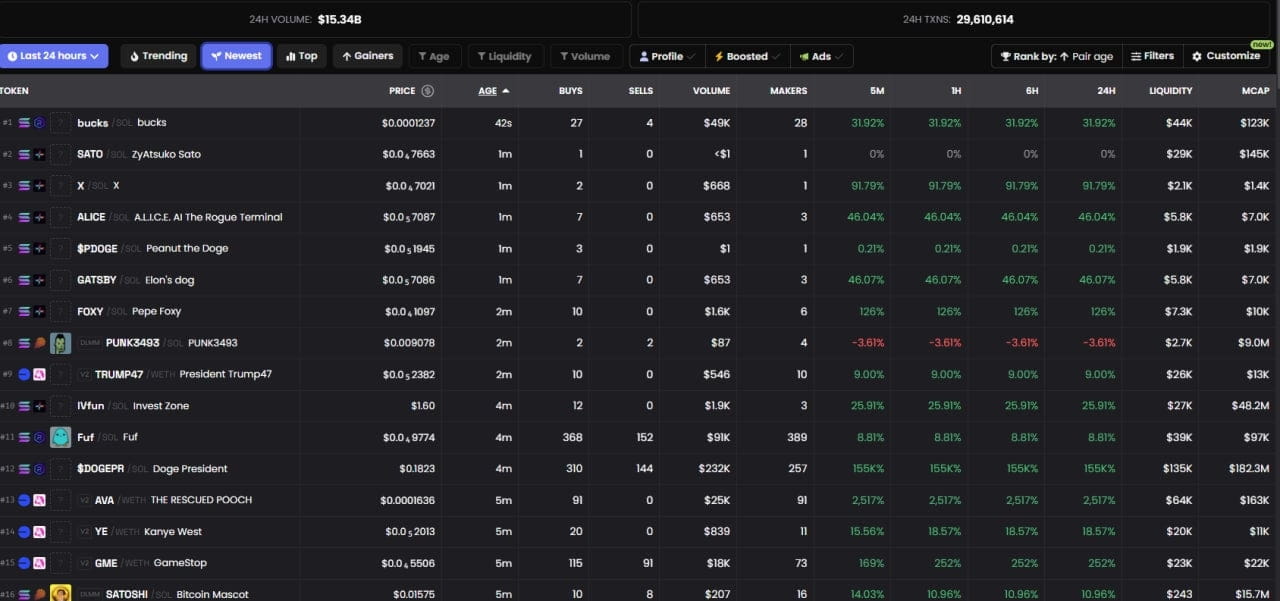This screenshot has height=601, width=1280.
Task: Click the Solana chain icon in bucks row
Action: pos(25,123)
